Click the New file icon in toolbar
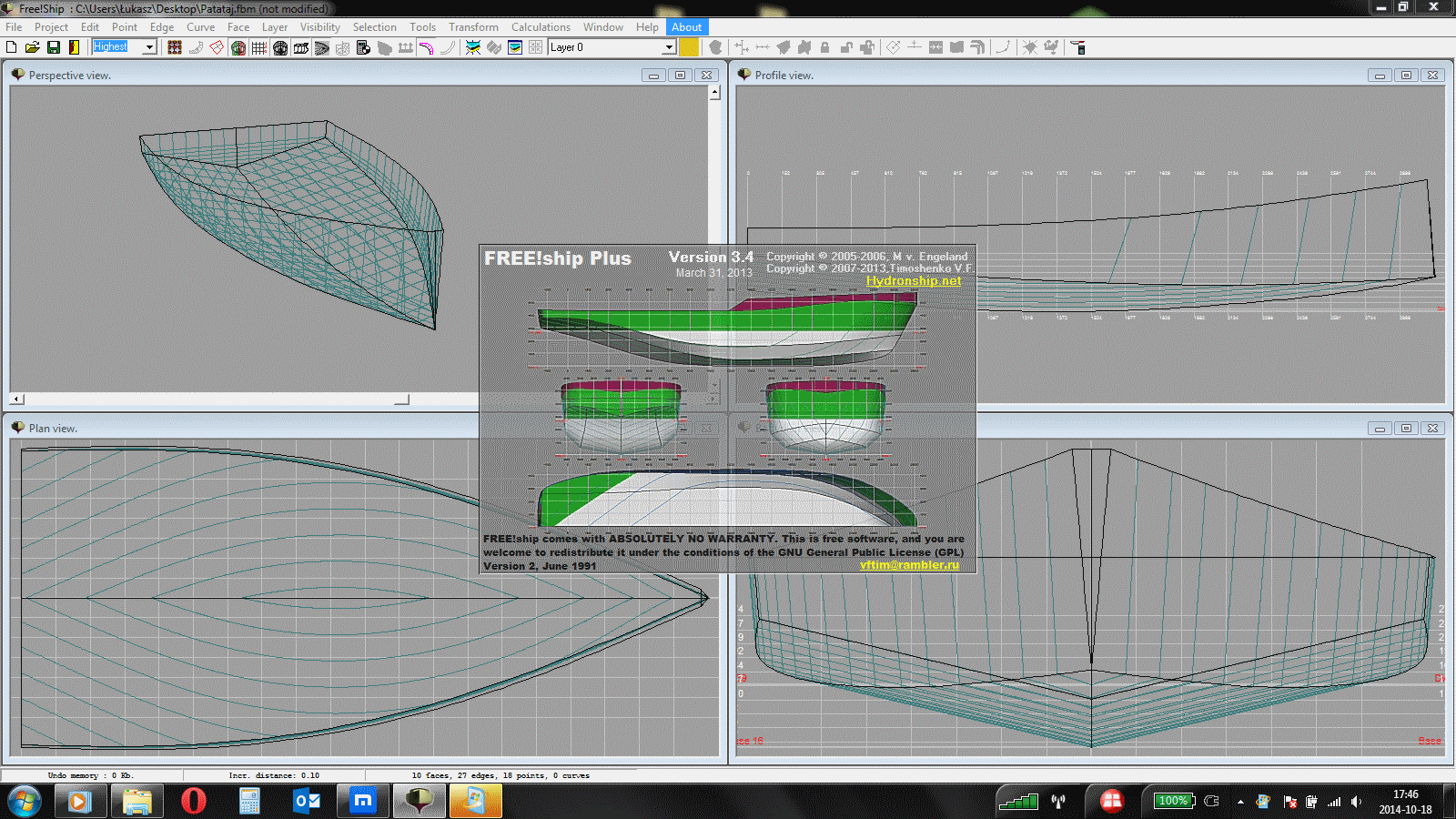 [12, 47]
